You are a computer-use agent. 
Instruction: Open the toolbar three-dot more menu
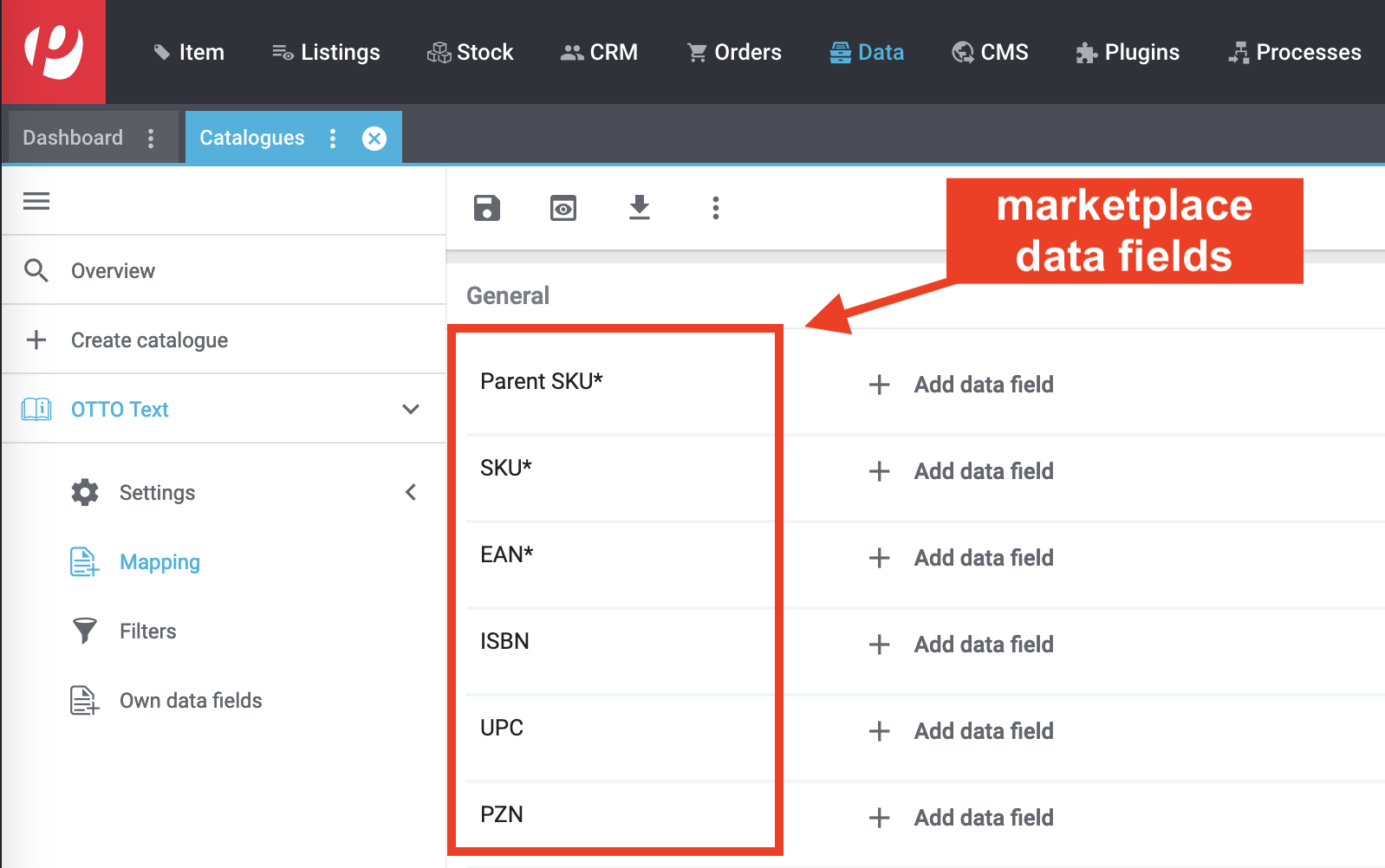[x=716, y=208]
